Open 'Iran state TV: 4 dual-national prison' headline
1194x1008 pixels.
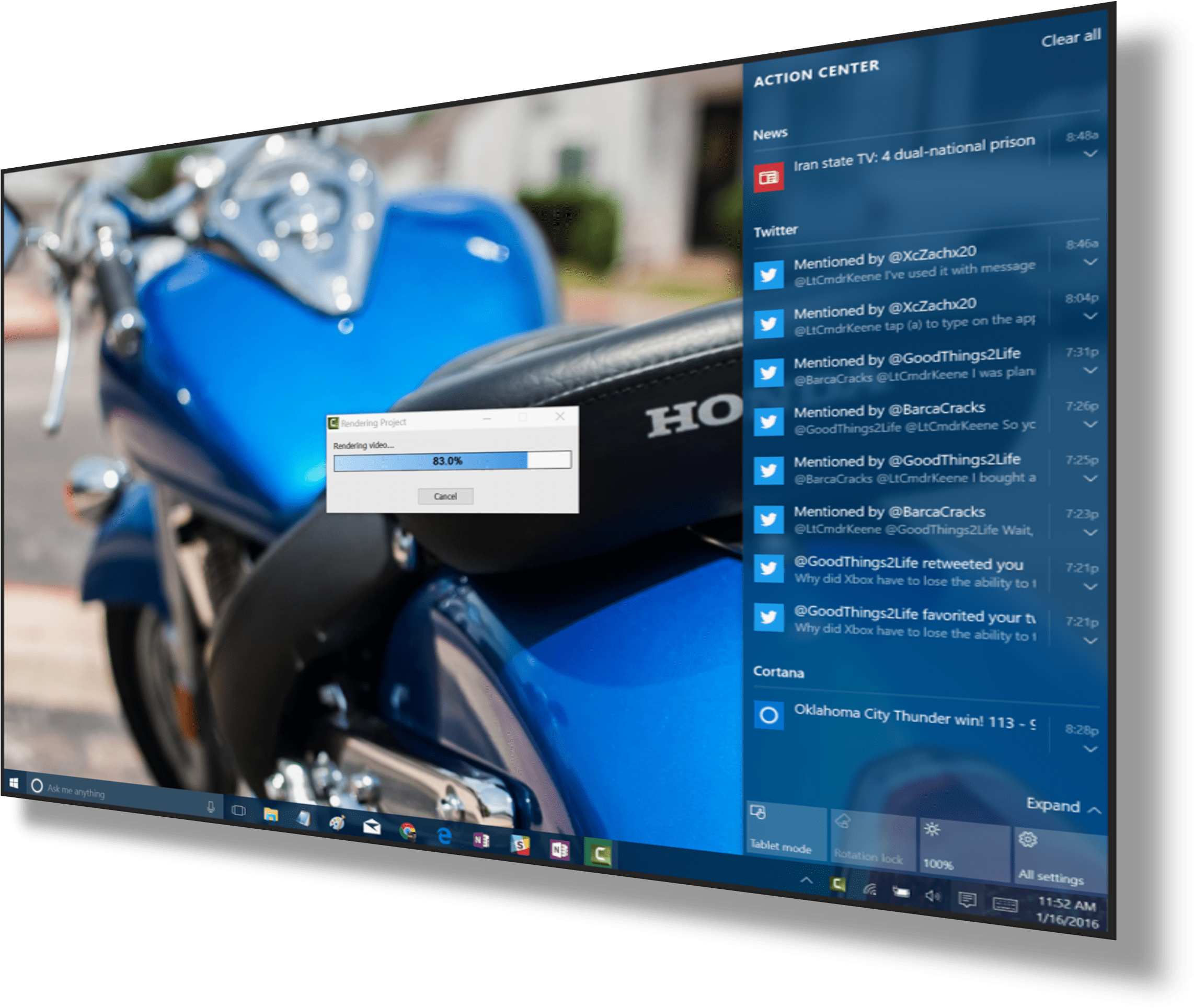(913, 153)
